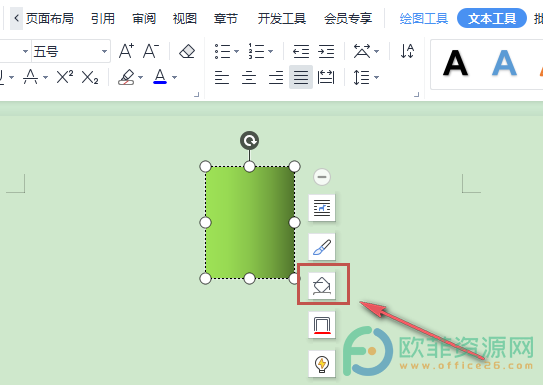Screen dimensions: 543x385
Task: Open layout options text wrapping icon
Action: (322, 208)
